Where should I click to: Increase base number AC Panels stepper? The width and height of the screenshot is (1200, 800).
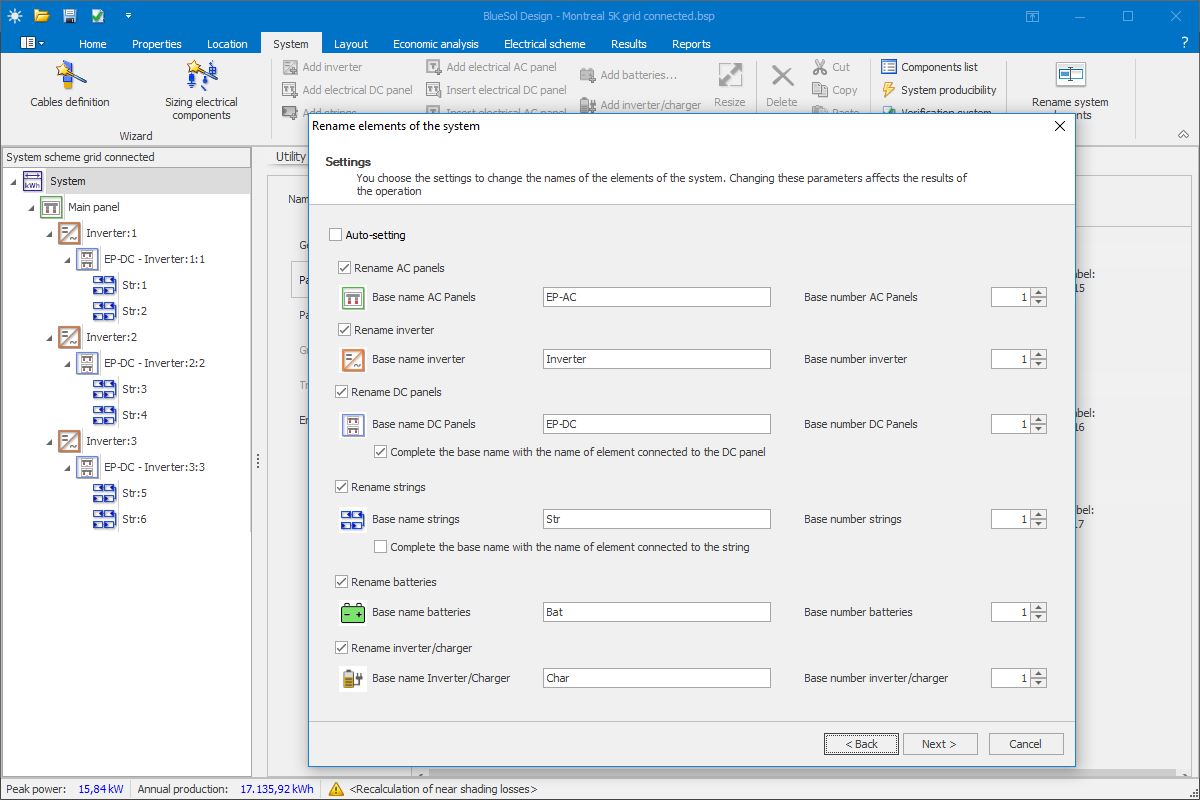click(x=1039, y=293)
